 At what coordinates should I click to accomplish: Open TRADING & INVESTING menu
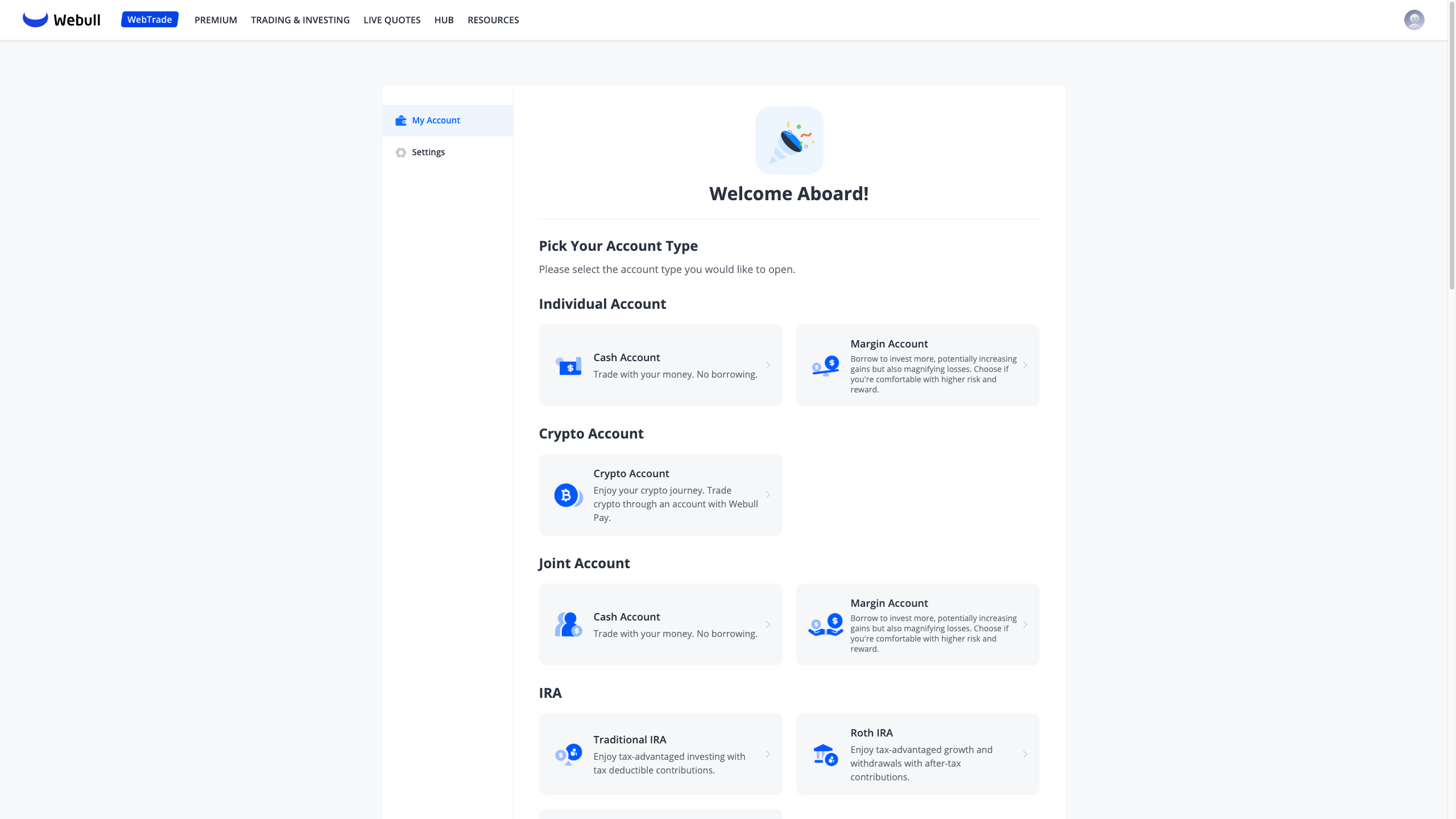(300, 20)
